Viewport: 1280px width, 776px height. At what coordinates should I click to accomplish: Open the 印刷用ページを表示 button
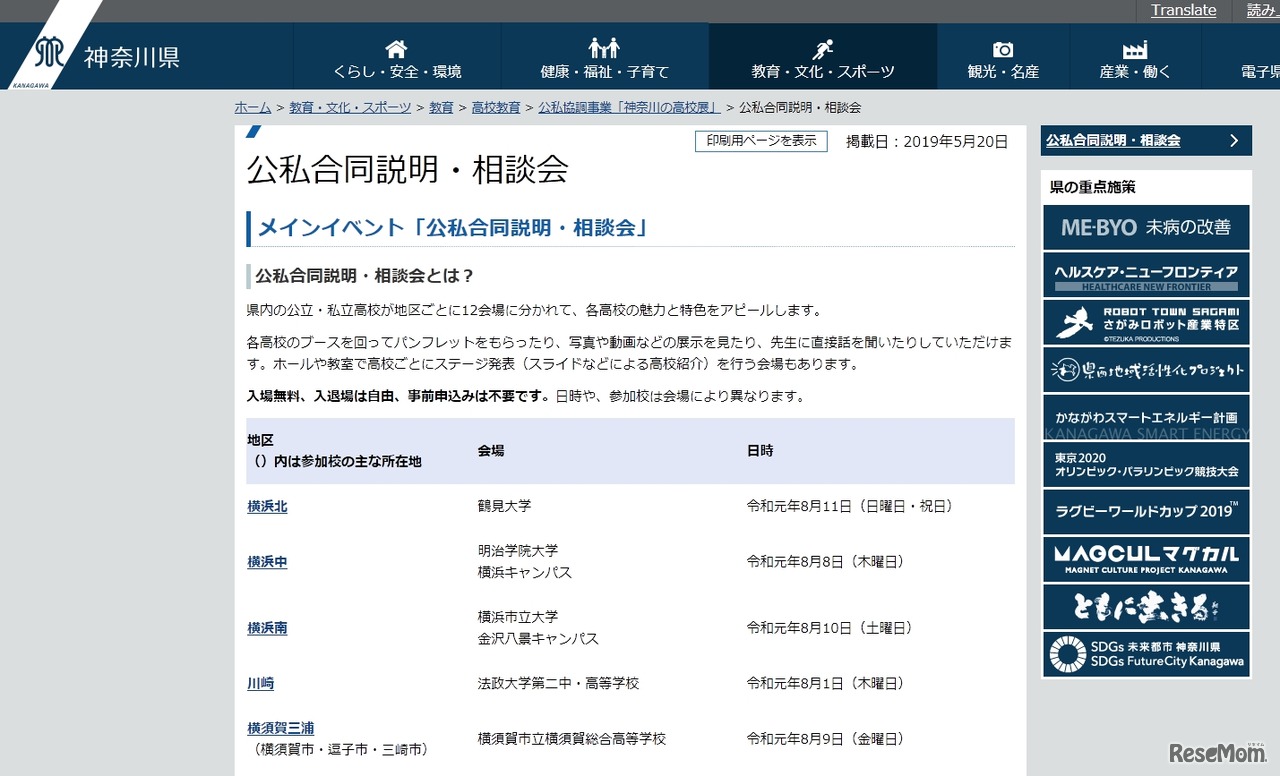pyautogui.click(x=761, y=141)
